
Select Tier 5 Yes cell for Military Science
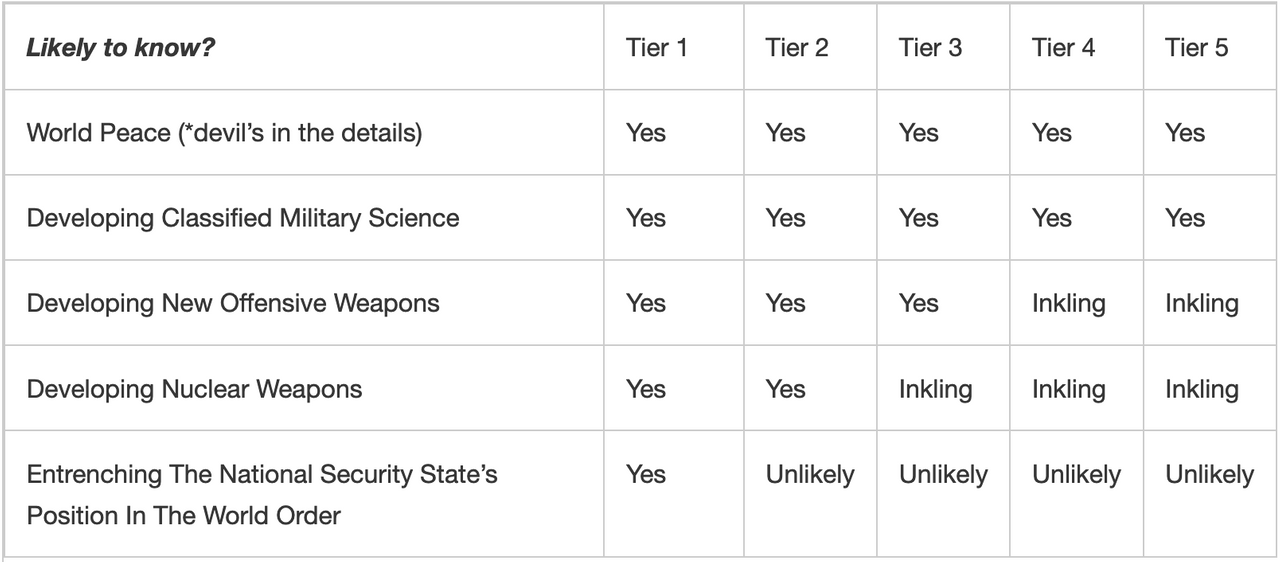tap(1185, 218)
